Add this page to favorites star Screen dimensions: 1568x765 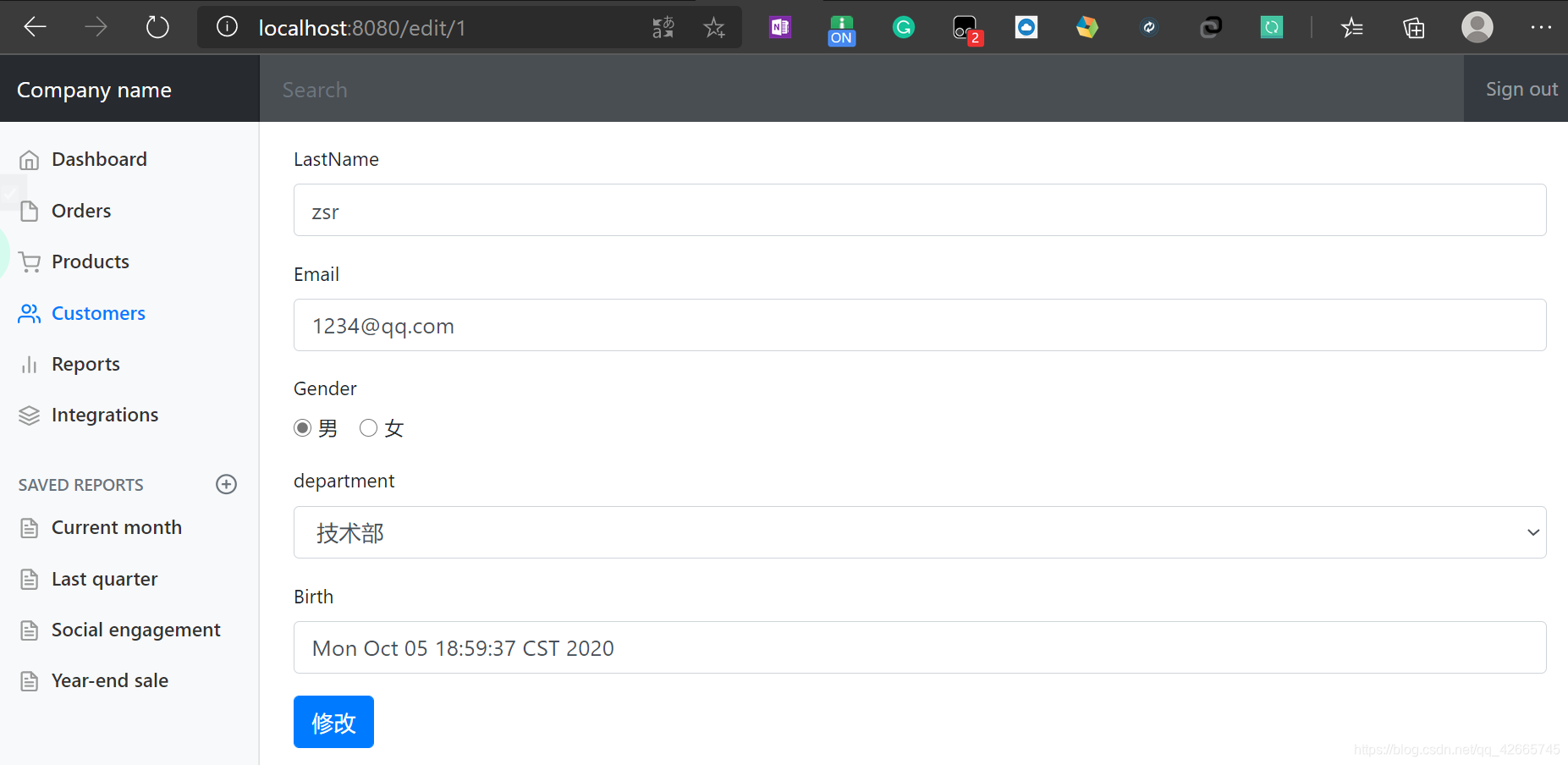pos(714,27)
